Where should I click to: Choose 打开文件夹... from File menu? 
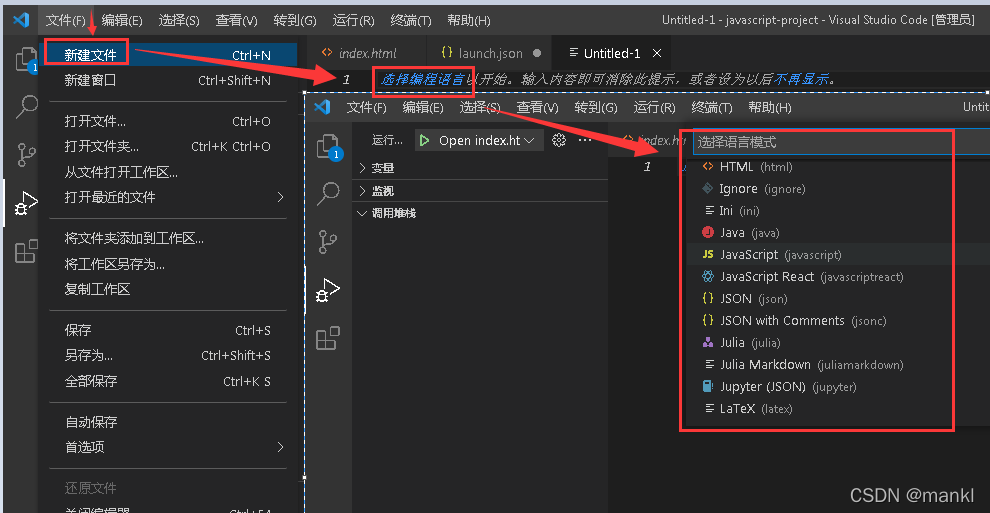(x=168, y=146)
